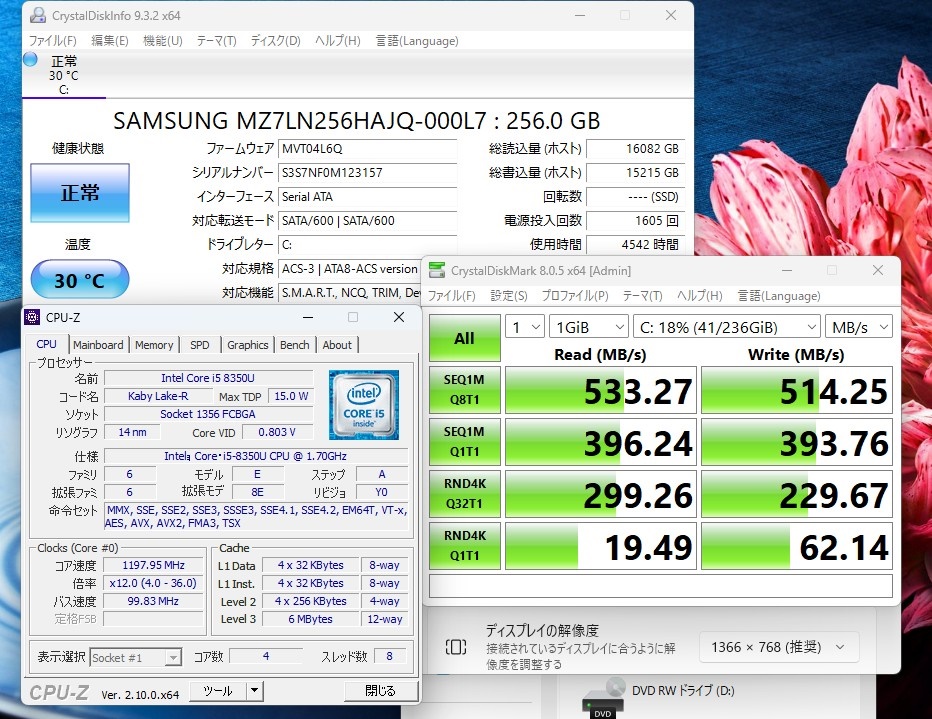The width and height of the screenshot is (932, 719).
Task: Click the CPU-Z chip icon in title bar
Action: point(32,317)
